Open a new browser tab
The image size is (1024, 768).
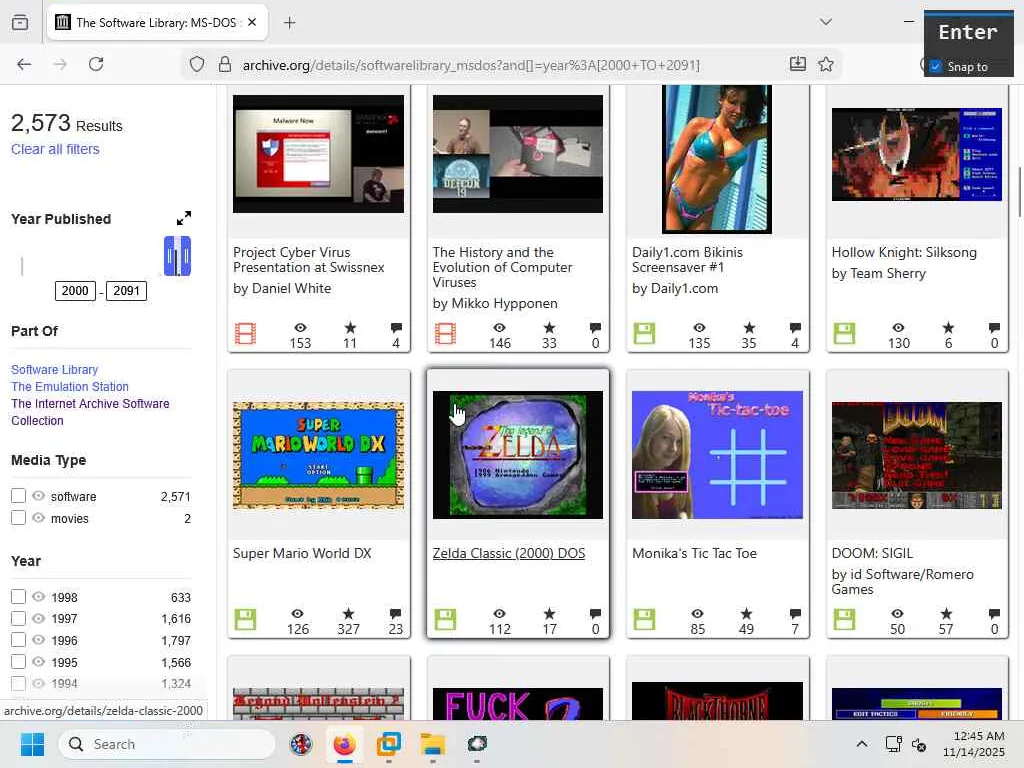290,23
